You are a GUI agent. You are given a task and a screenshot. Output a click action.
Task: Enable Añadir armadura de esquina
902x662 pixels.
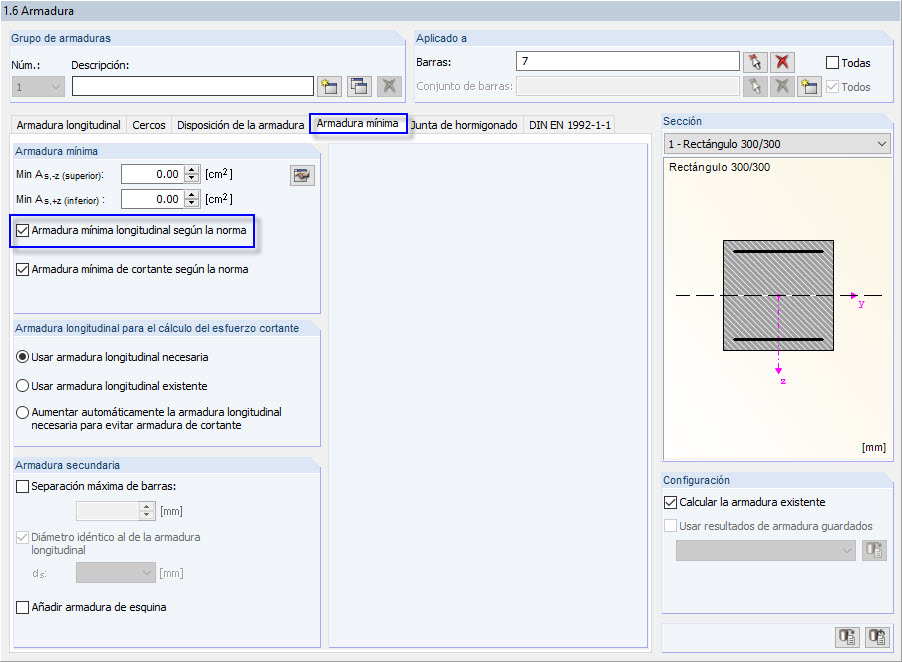pos(22,607)
